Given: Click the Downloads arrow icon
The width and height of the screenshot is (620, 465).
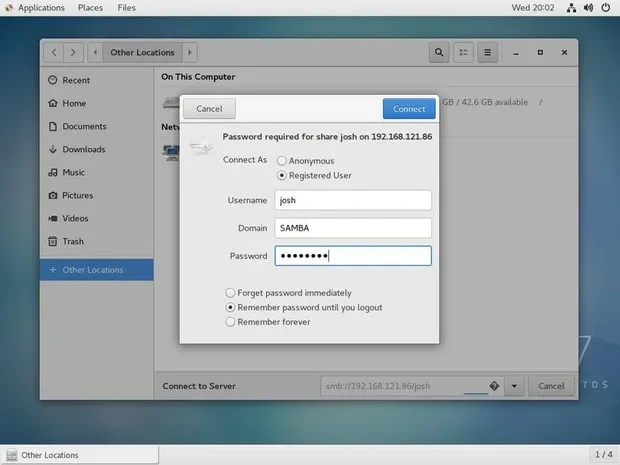Looking at the screenshot, I should point(53,149).
